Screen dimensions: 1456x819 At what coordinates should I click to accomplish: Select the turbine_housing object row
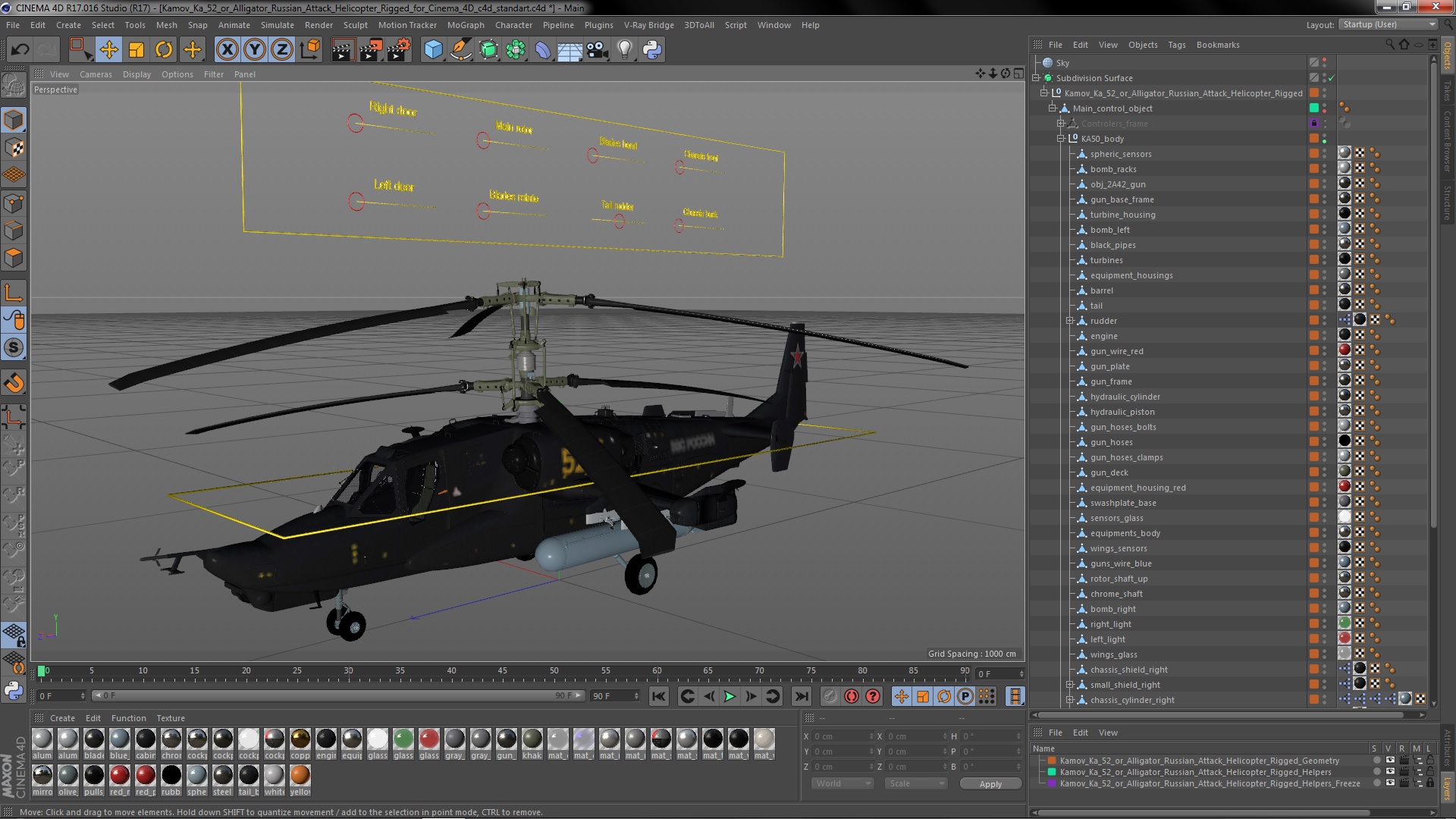point(1122,215)
